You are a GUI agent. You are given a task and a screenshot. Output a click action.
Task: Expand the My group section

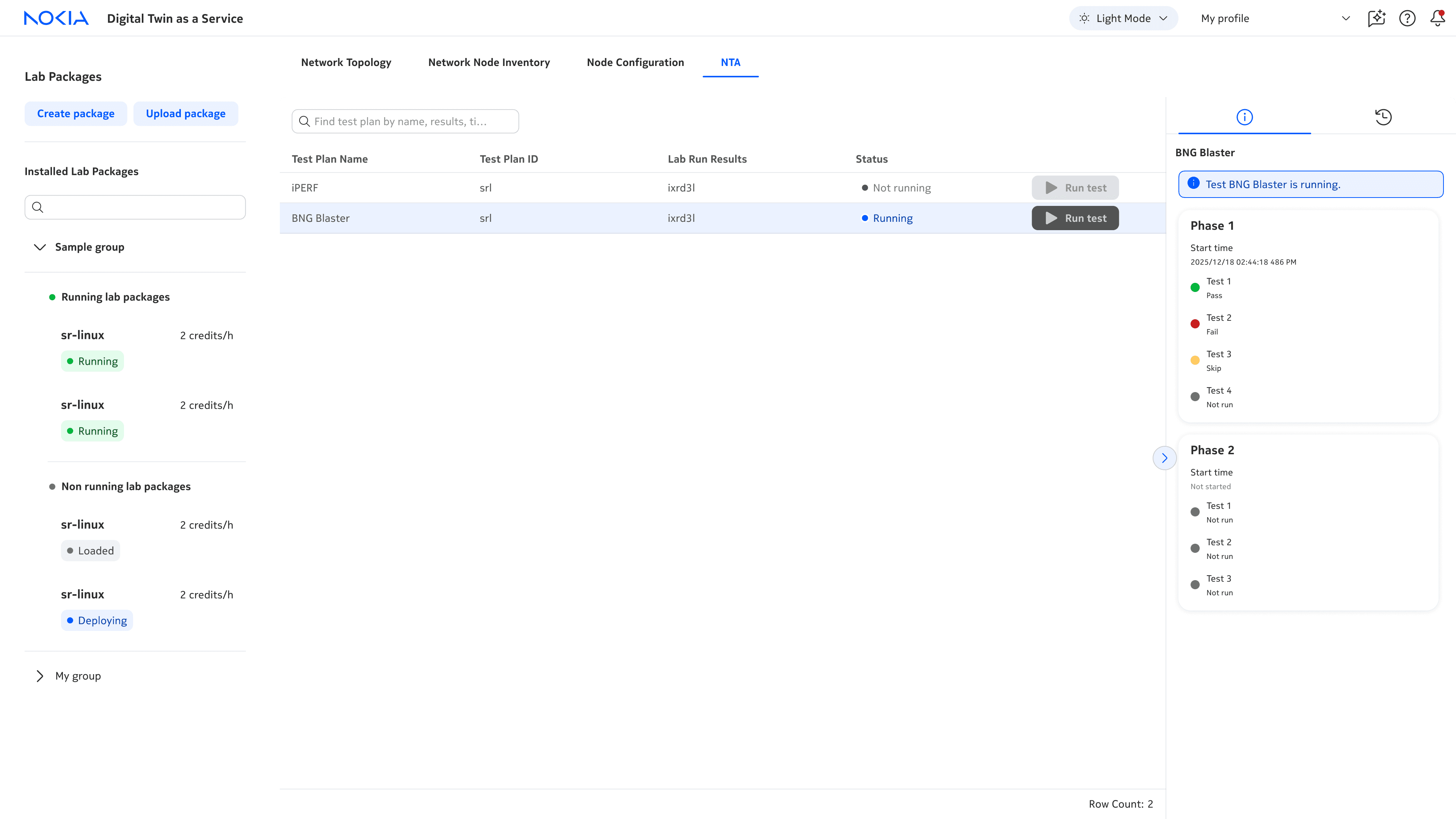[39, 676]
